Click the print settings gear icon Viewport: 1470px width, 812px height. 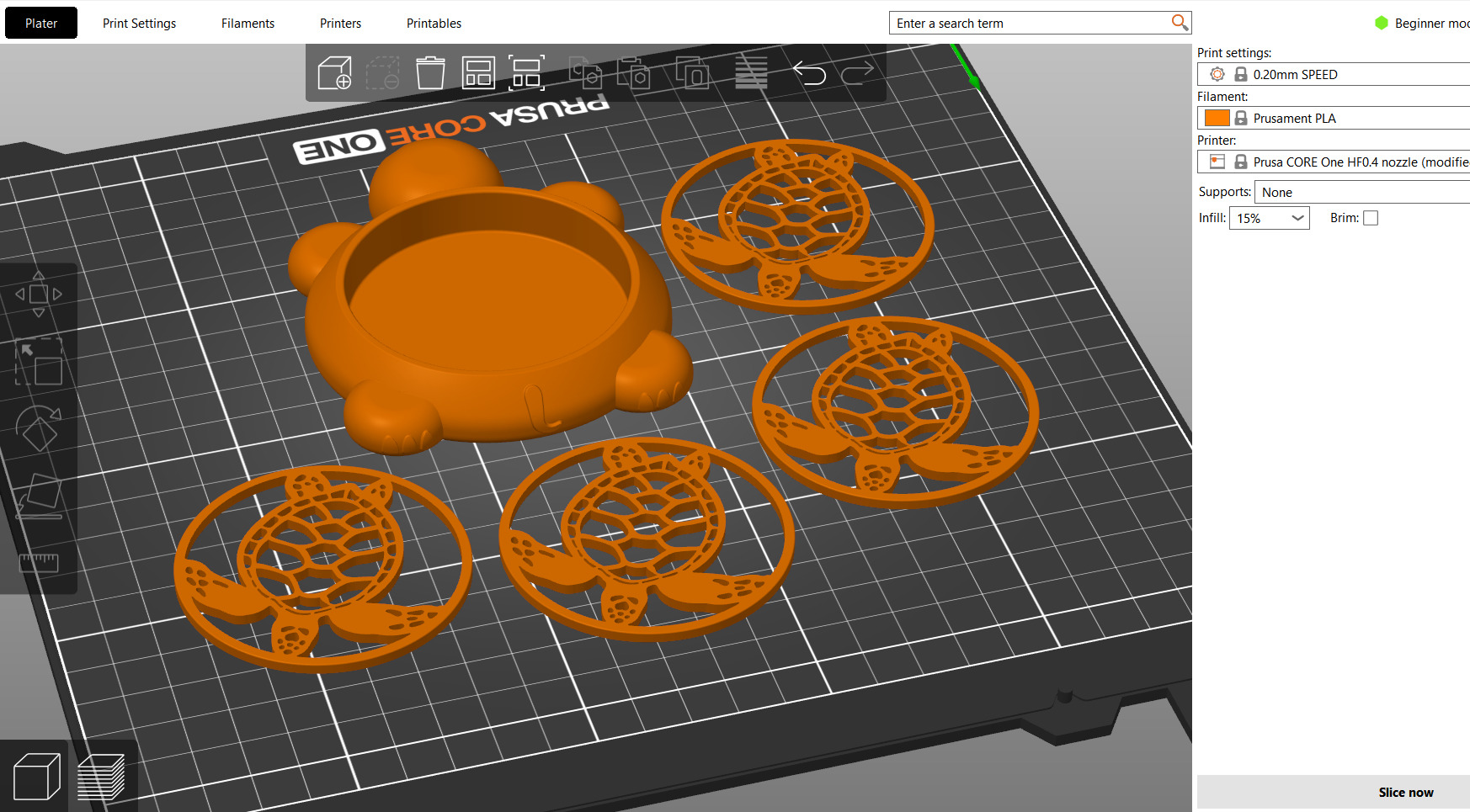pos(1217,74)
